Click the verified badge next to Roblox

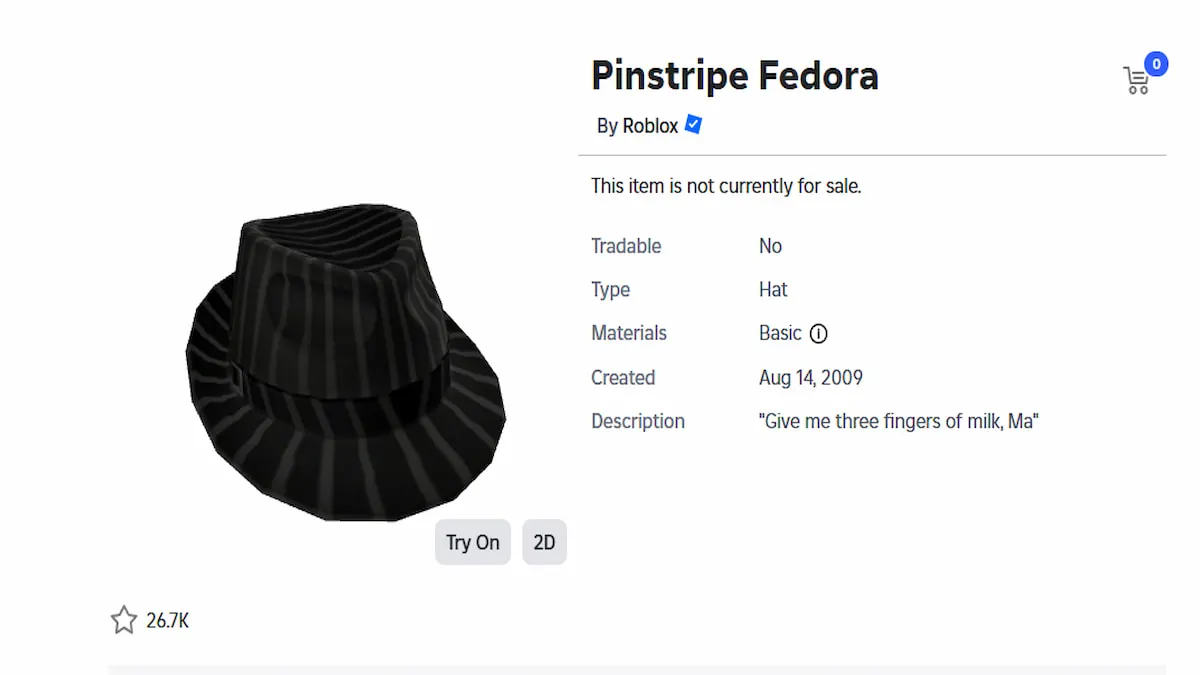691,125
